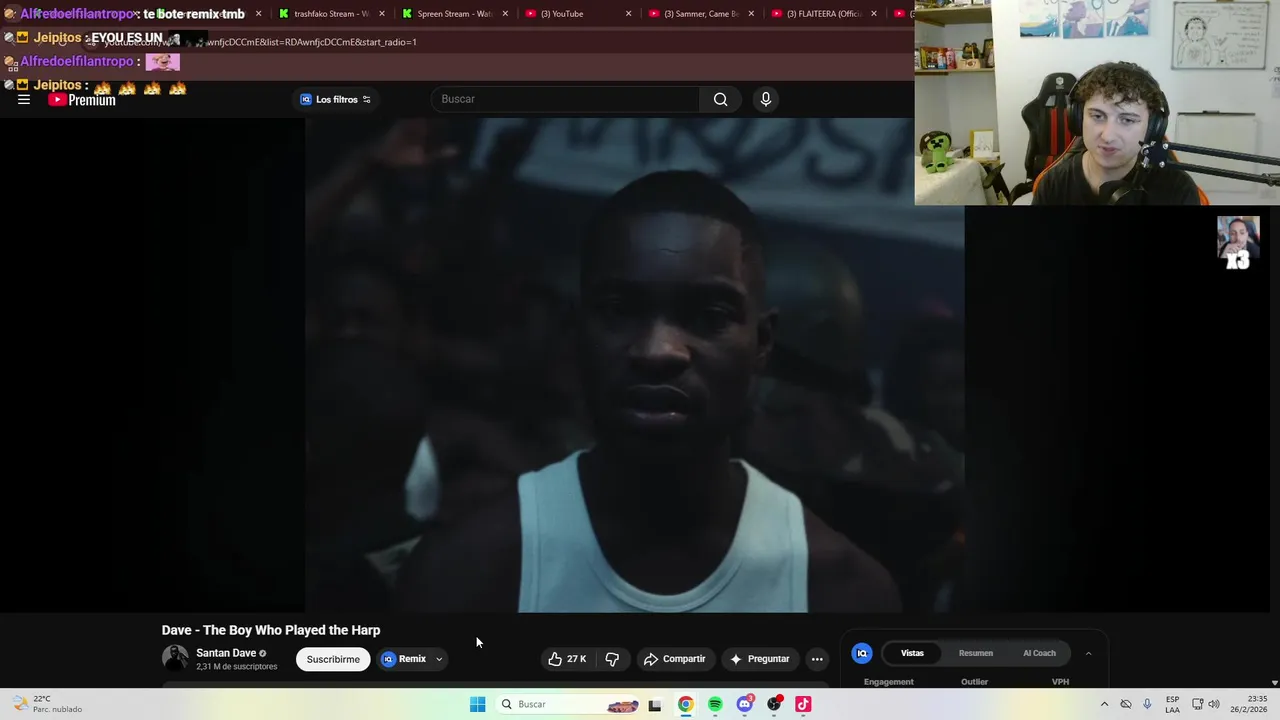Open the Los filtros filter button
The height and width of the screenshot is (720, 1280).
pos(336,99)
